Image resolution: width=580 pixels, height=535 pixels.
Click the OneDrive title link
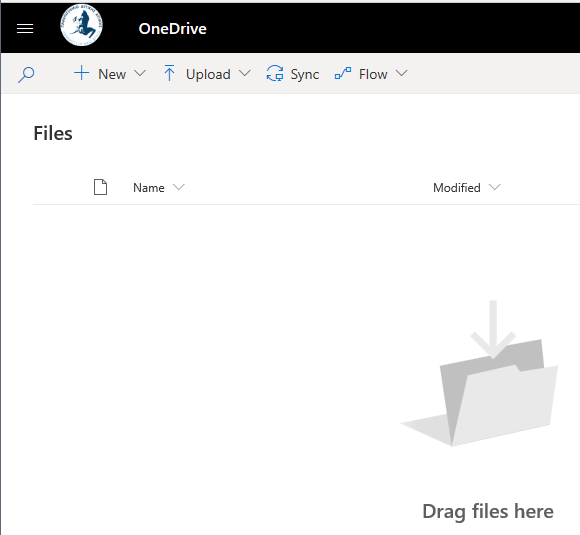pos(172,28)
